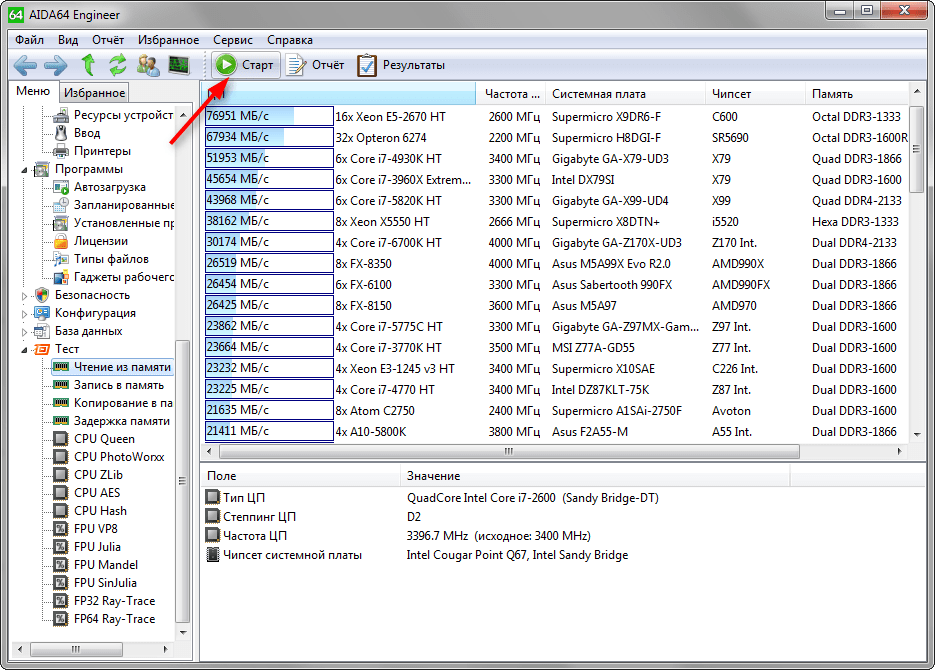935x670 pixels.
Task: Open the Избранное menu in menu bar
Action: pos(169,40)
